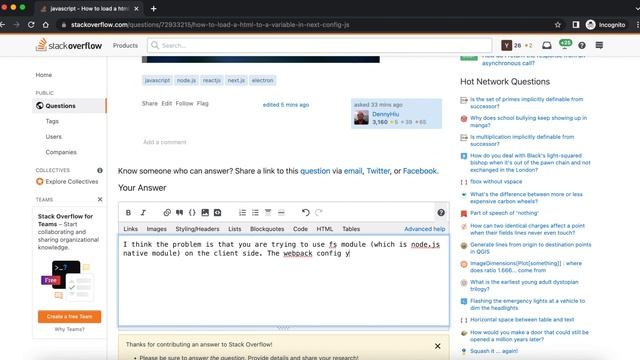Undo the last edit in the editor
640x360 pixels.
(x=306, y=213)
